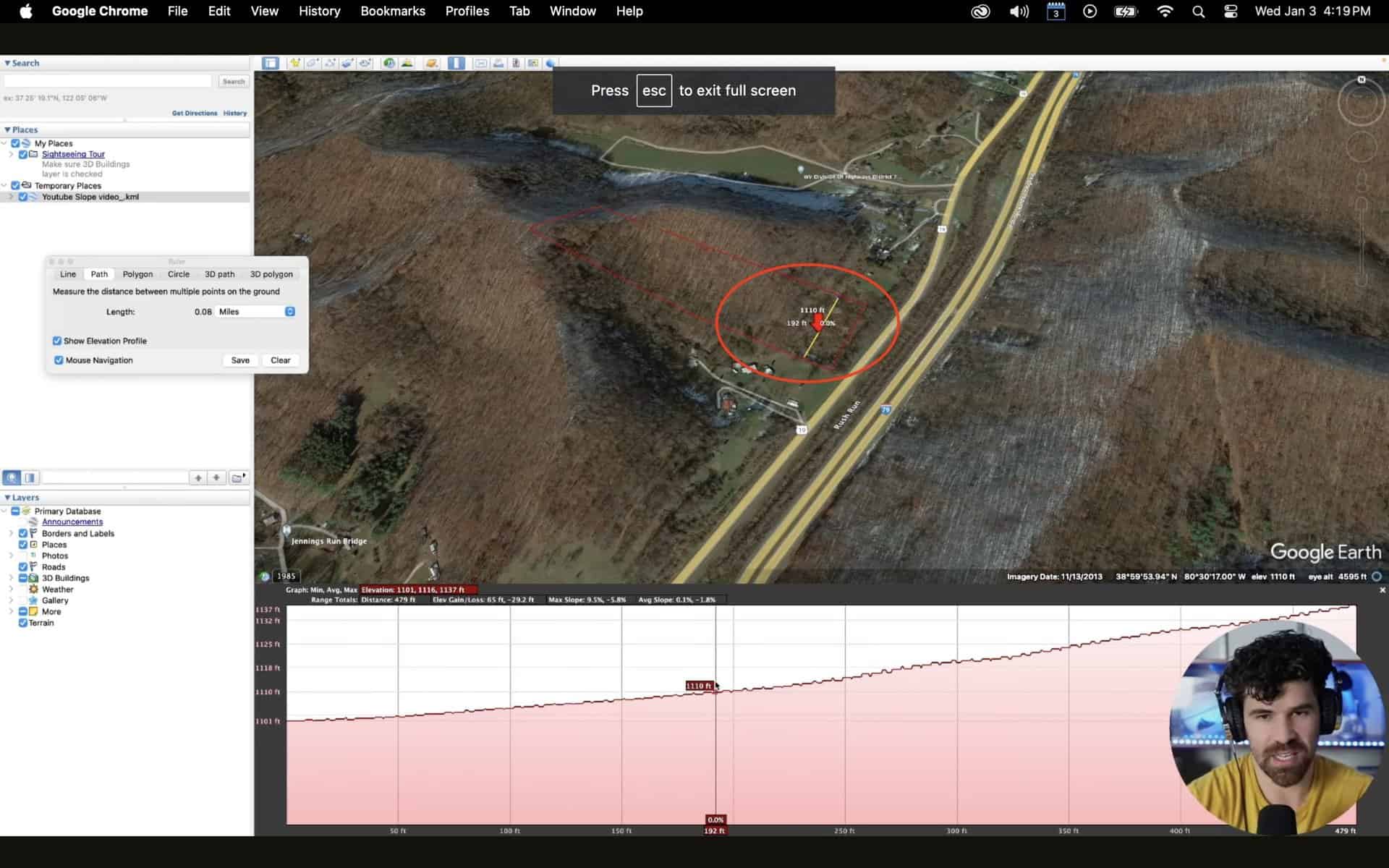Click the Email toolbar icon
The width and height of the screenshot is (1389, 868).
coord(481,63)
